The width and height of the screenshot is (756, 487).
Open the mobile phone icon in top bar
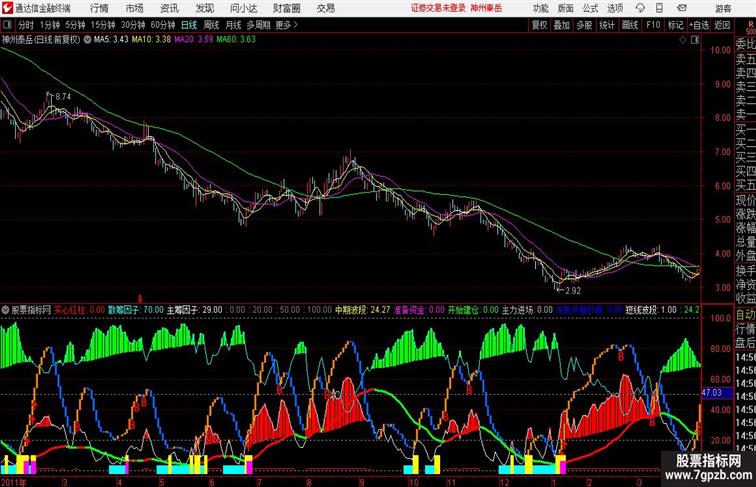tap(659, 8)
